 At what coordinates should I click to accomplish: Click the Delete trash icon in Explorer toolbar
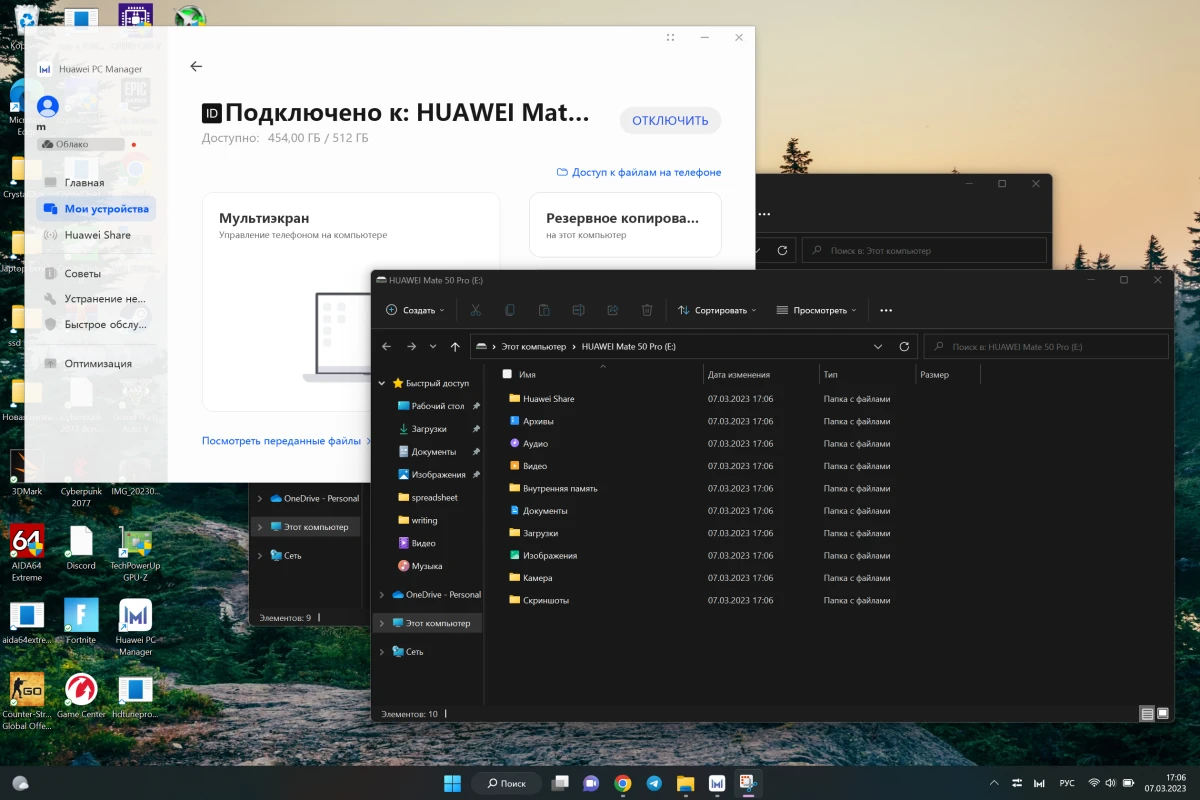click(x=647, y=310)
